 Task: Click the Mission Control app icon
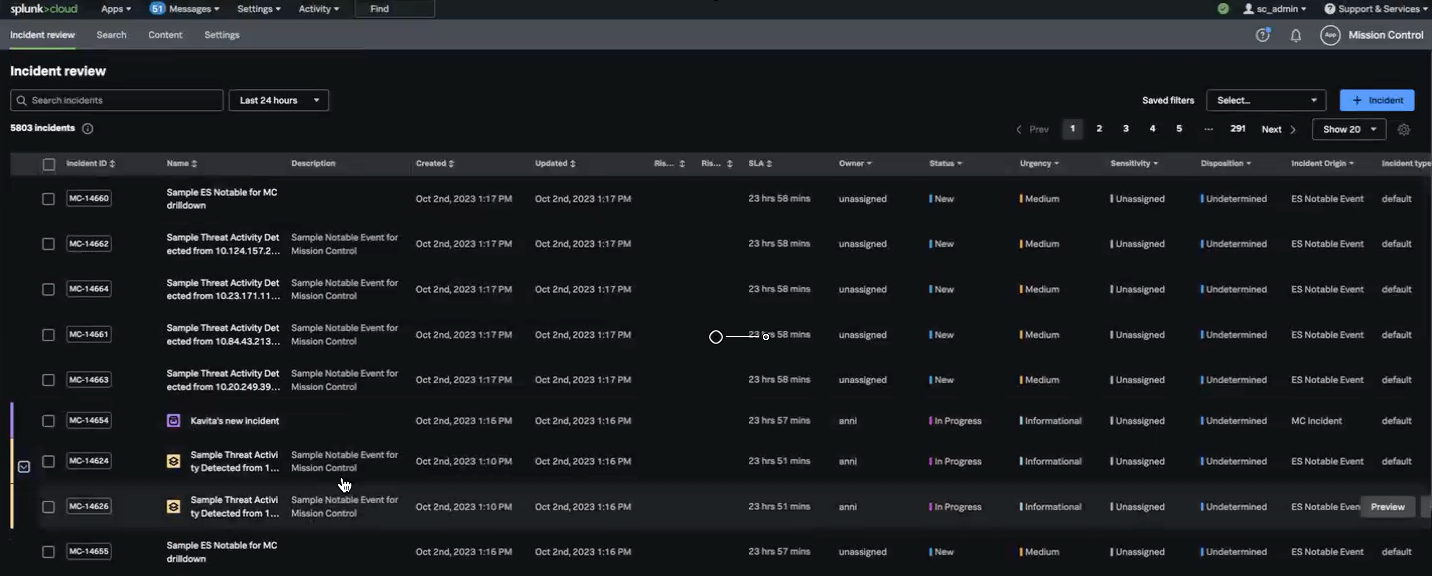[x=1329, y=34]
